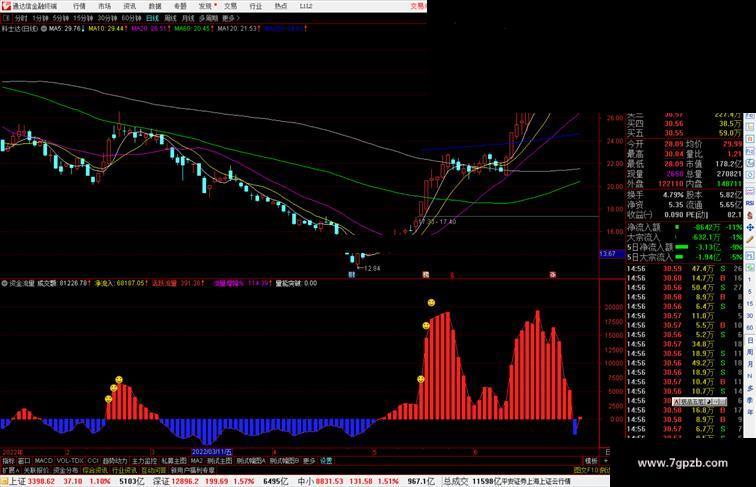Select the 季 period shortcut in right sidebar

(x=750, y=400)
